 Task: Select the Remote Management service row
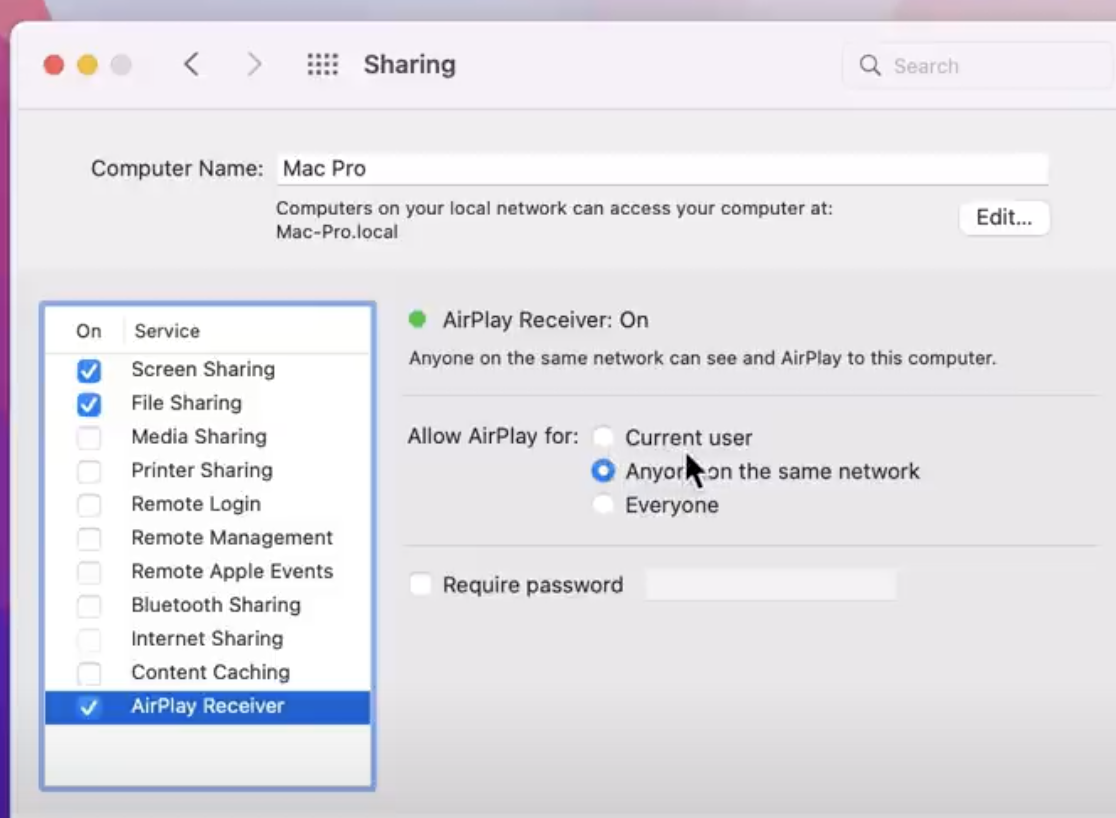[x=208, y=538]
